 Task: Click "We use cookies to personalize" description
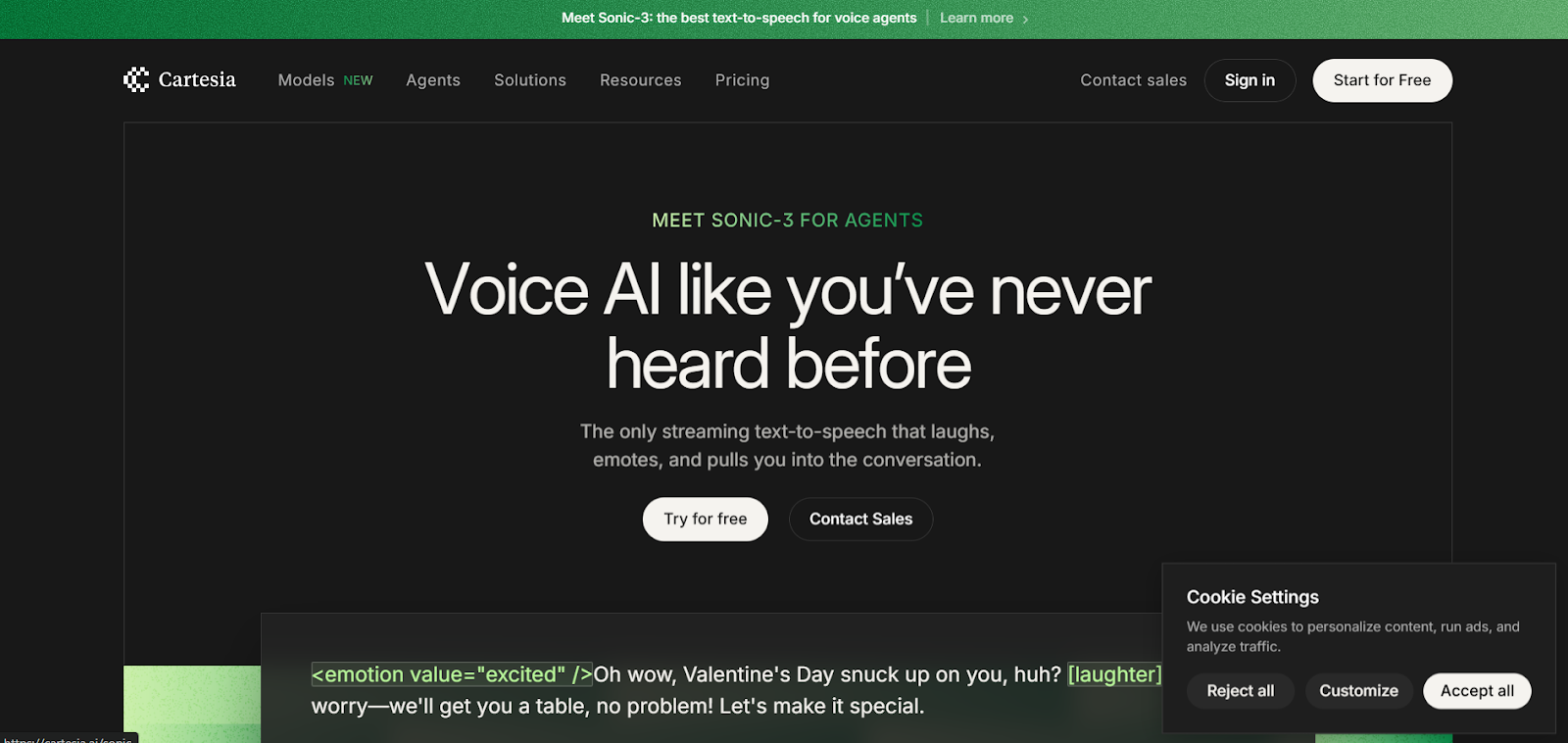coord(1352,636)
